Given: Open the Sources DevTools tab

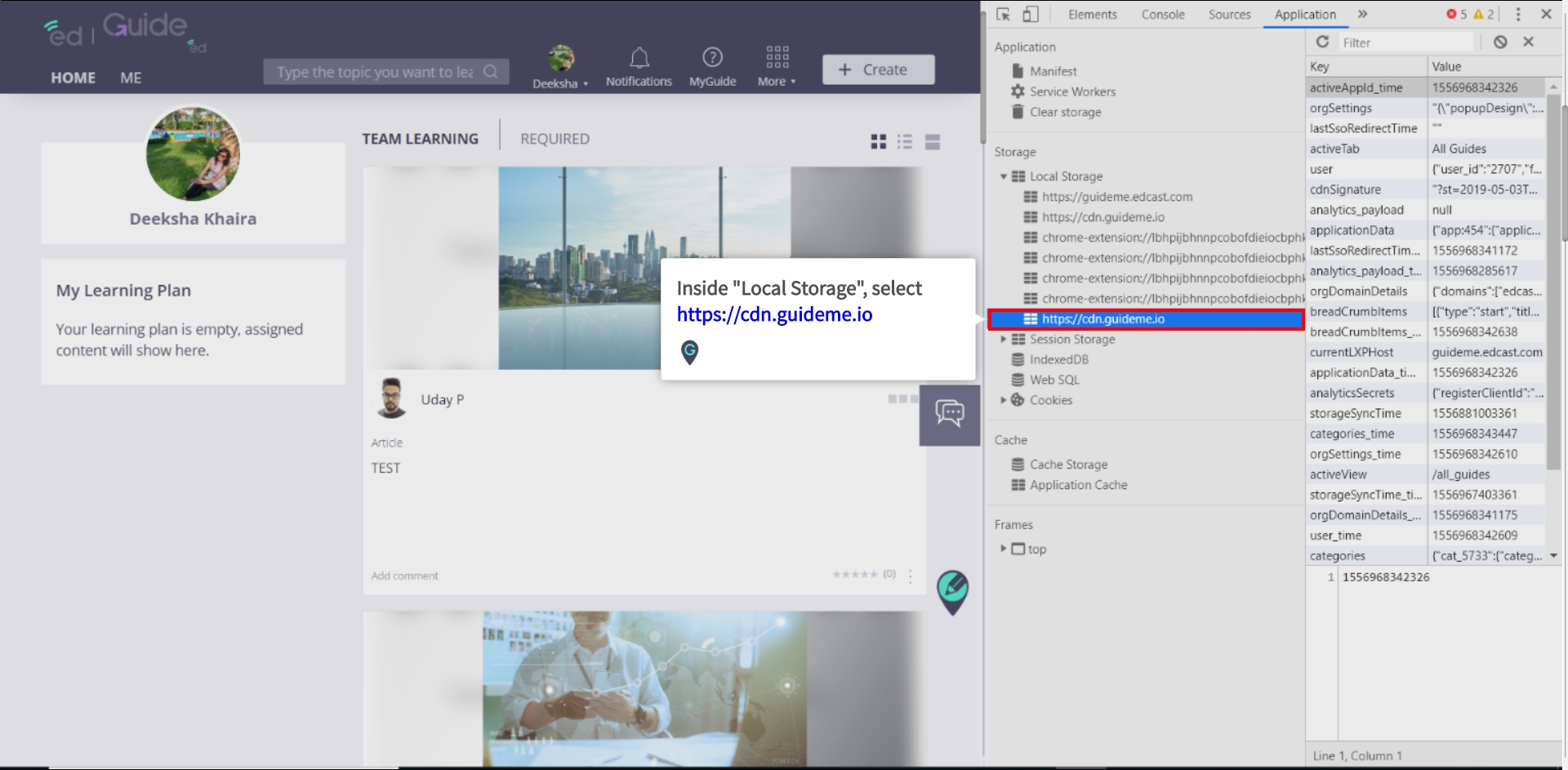Looking at the screenshot, I should tap(1229, 14).
